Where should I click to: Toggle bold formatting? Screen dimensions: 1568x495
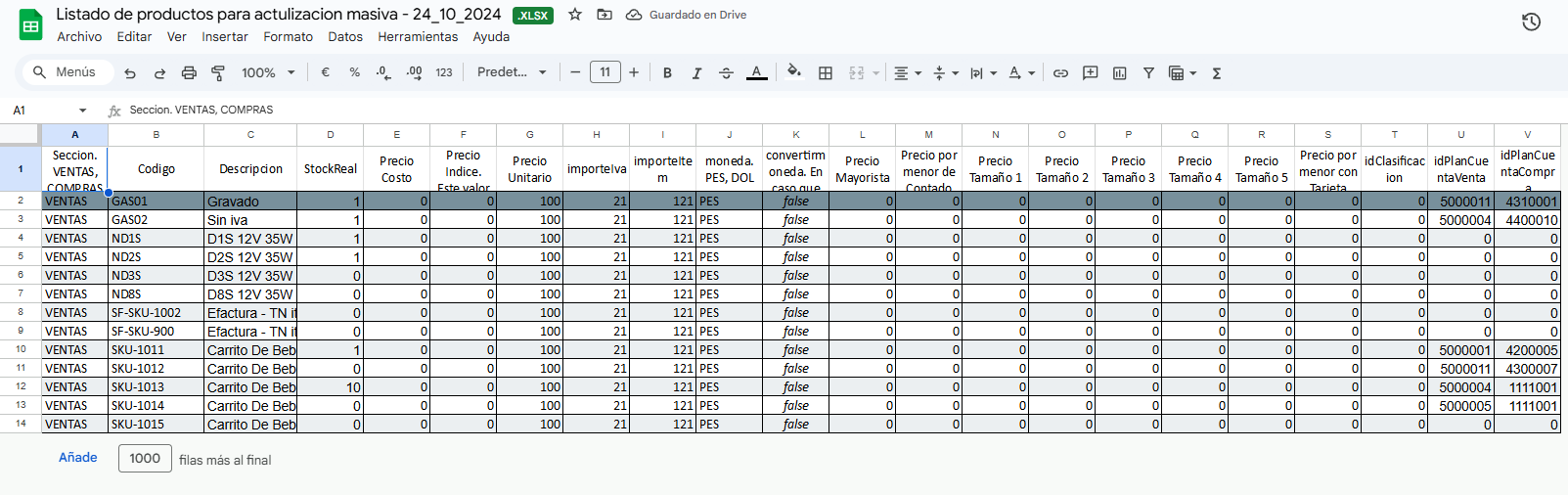[667, 73]
